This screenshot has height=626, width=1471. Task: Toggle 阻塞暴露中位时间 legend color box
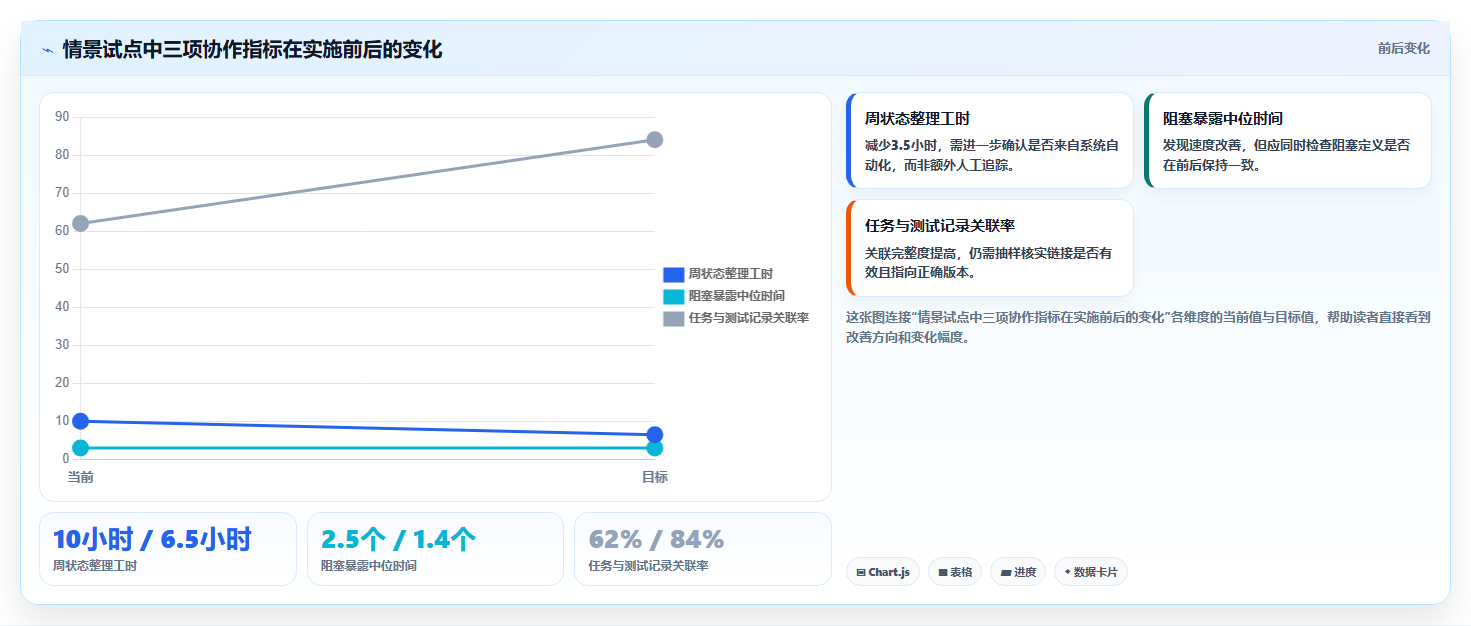click(x=674, y=296)
